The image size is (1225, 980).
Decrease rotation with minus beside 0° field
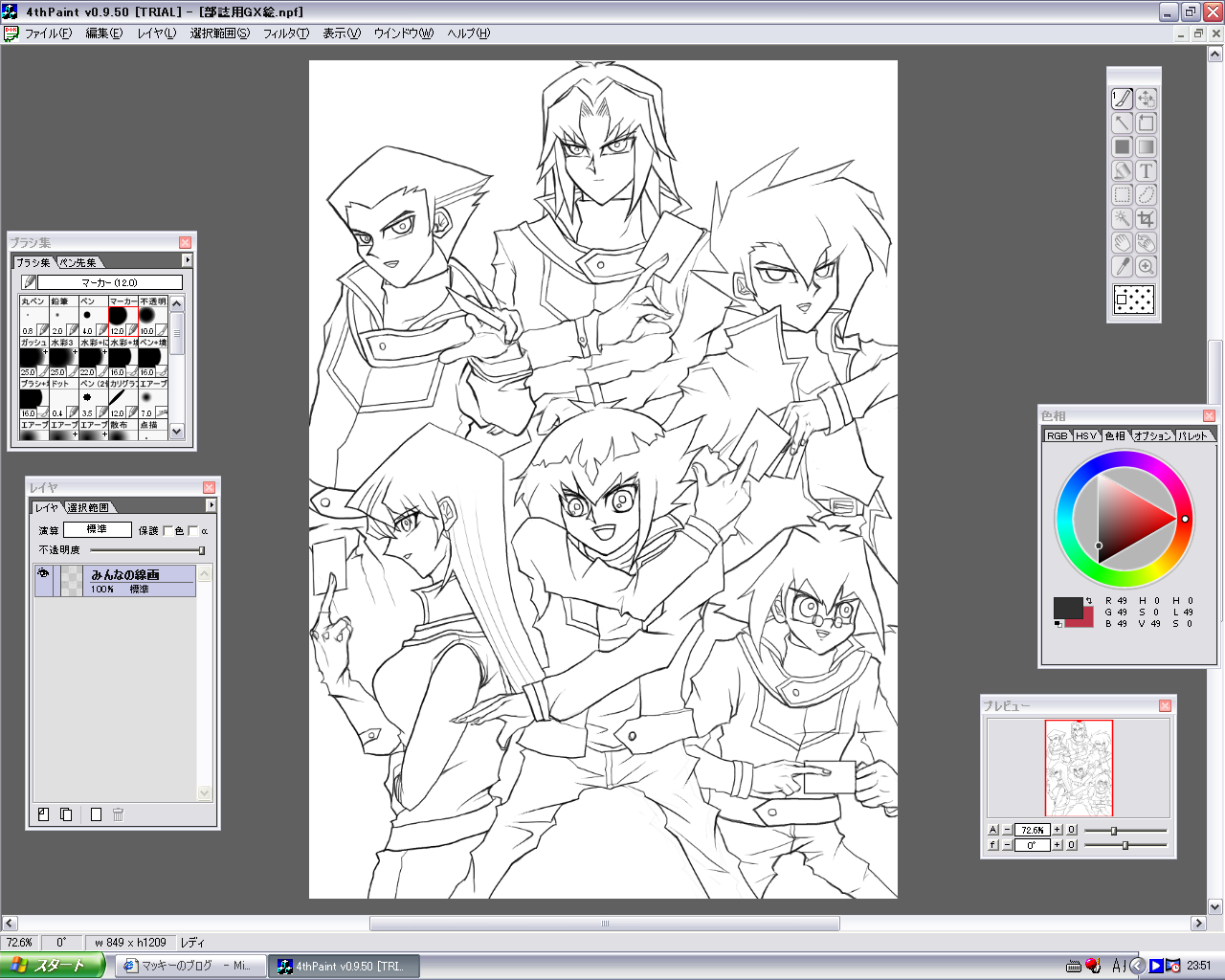pos(1007,845)
